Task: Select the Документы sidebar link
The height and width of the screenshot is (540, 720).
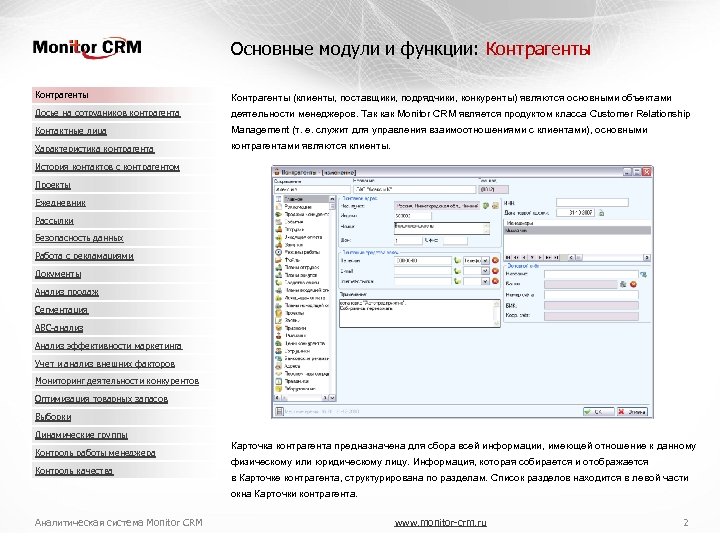Action: pos(58,274)
